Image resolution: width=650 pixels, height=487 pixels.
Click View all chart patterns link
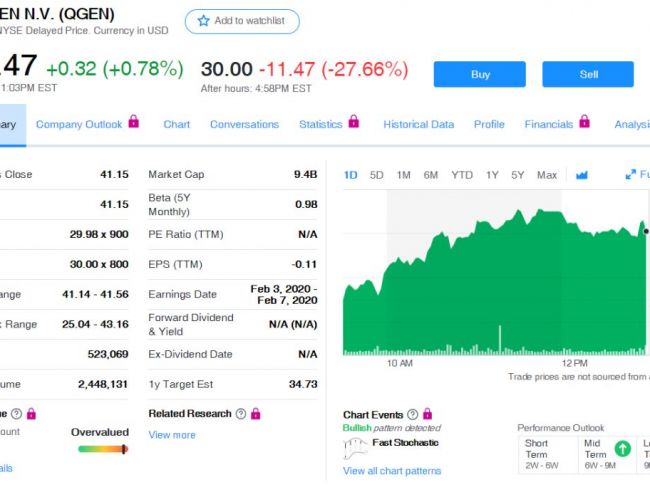[392, 471]
